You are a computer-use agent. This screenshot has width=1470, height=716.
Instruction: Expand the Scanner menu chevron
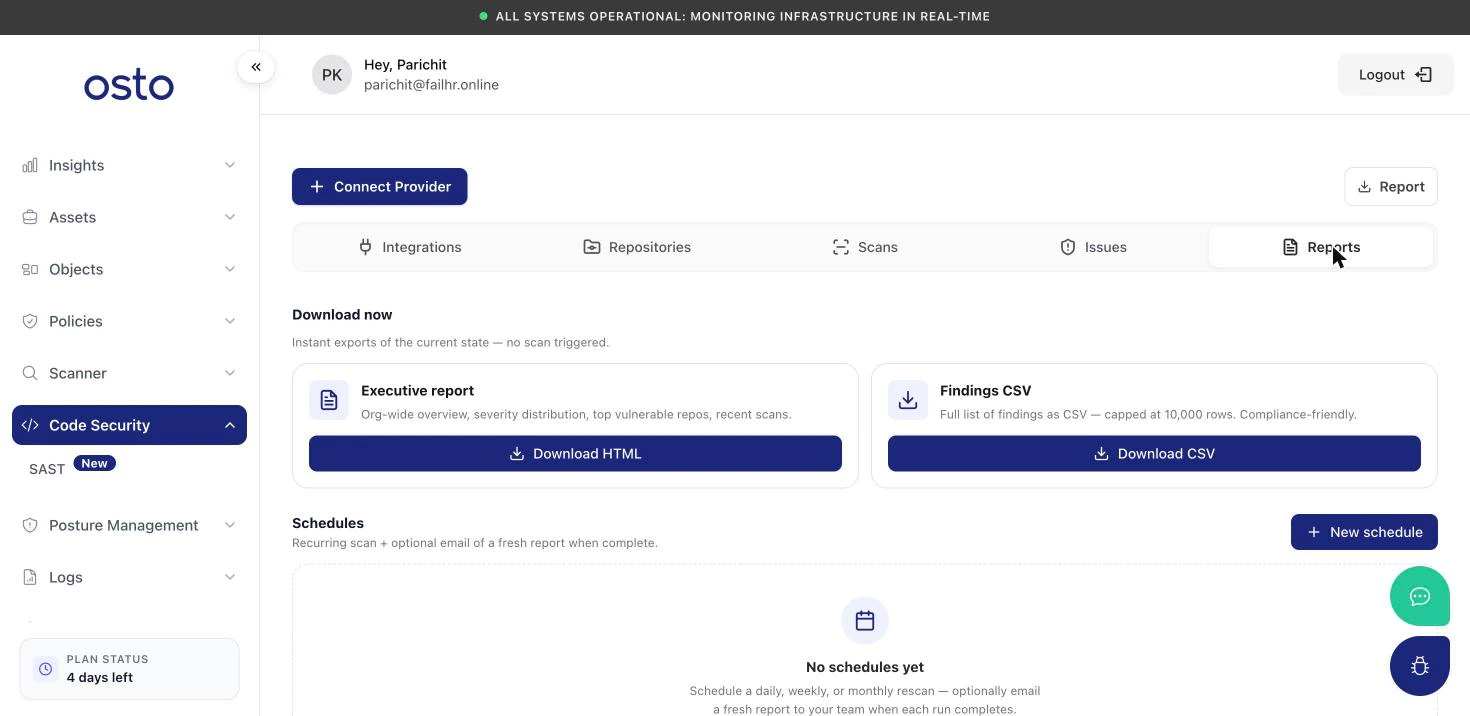pos(230,373)
